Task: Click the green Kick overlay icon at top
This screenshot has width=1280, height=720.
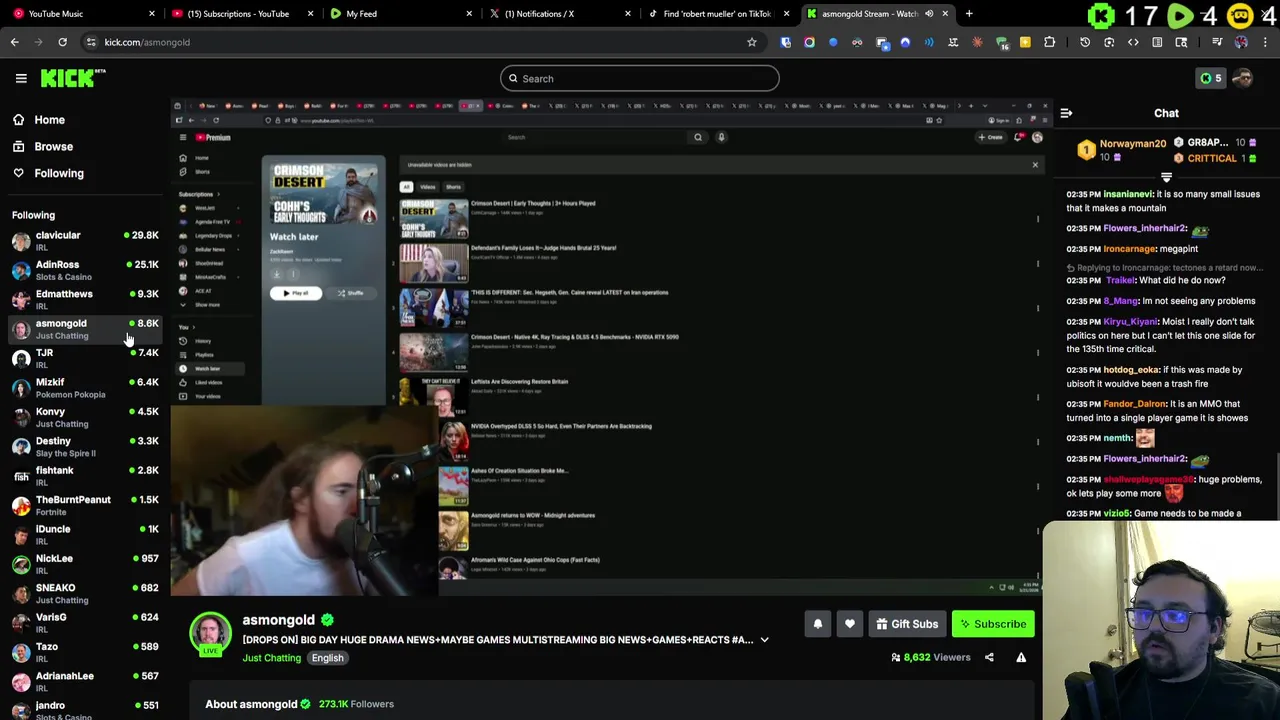Action: coord(1101,16)
